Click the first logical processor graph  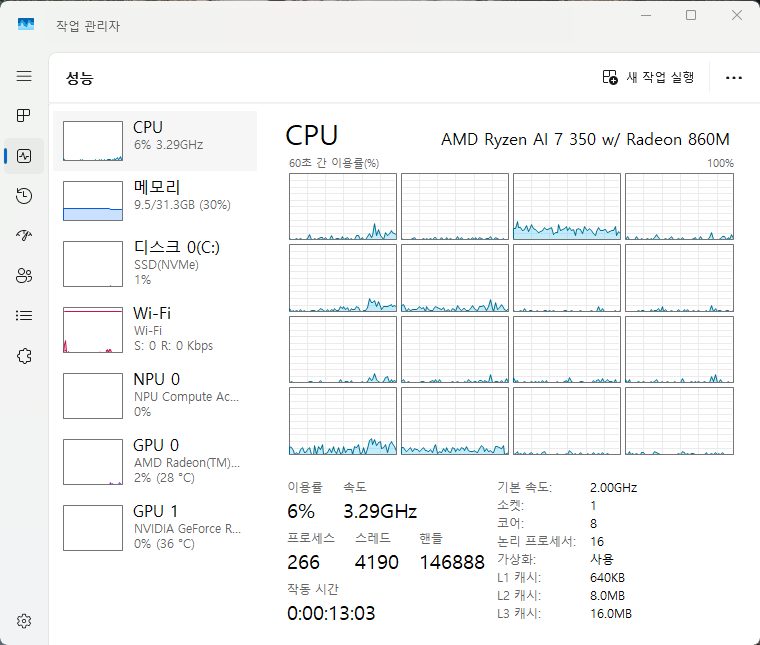point(343,207)
